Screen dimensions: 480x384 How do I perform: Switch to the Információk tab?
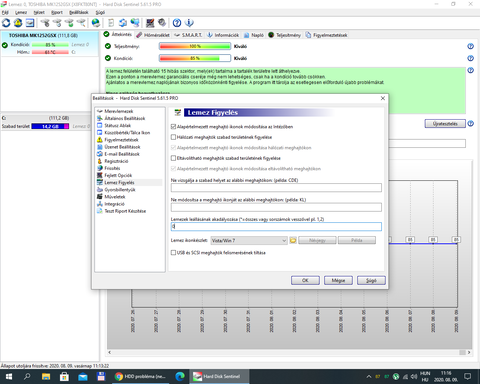(223, 35)
